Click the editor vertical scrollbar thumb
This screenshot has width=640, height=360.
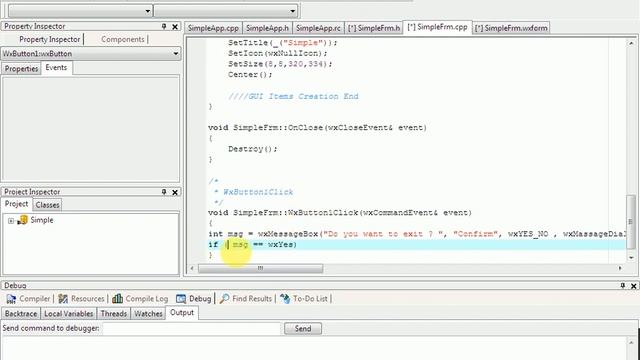[631, 222]
